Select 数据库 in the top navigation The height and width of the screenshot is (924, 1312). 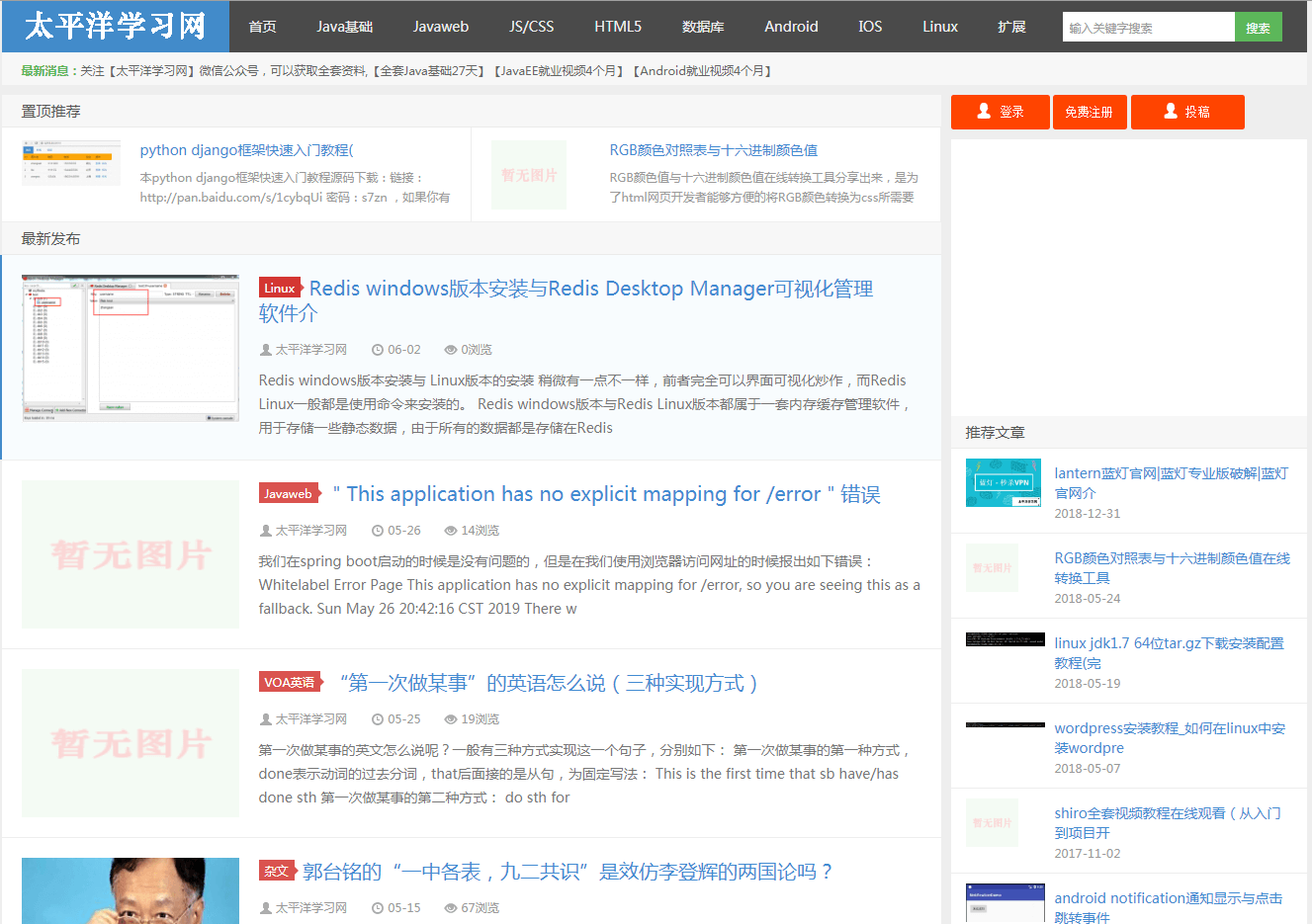click(x=703, y=27)
